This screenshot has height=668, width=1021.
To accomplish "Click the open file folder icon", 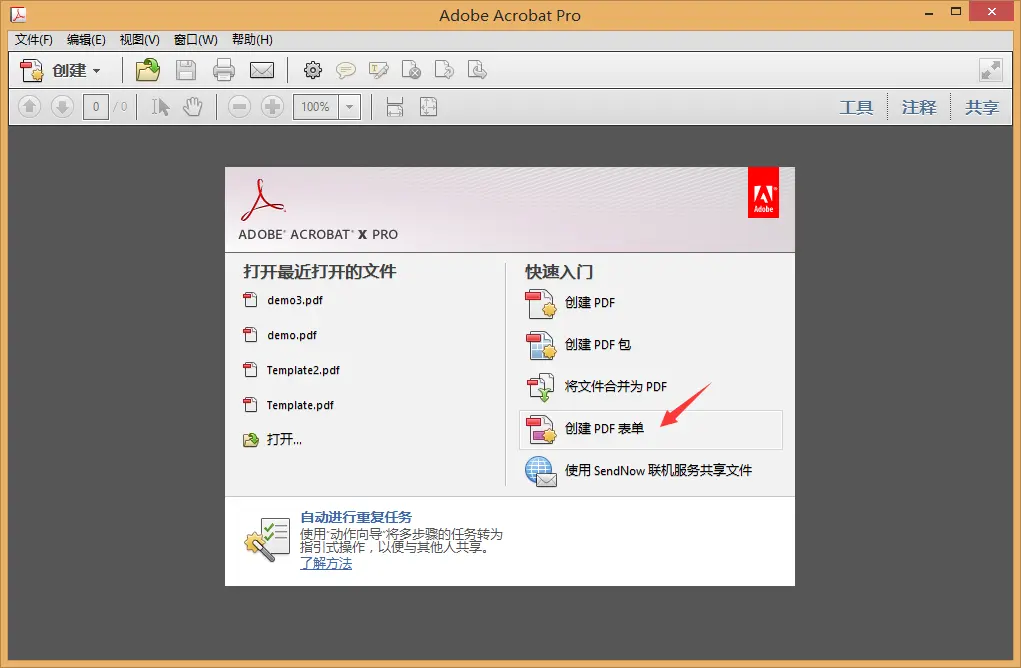I will coord(148,70).
